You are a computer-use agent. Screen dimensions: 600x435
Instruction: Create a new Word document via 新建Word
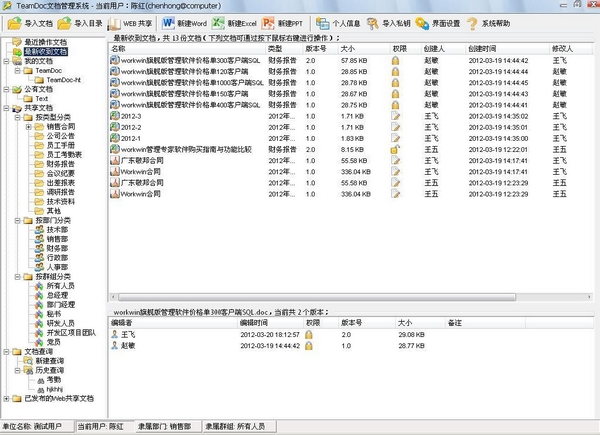(x=184, y=24)
